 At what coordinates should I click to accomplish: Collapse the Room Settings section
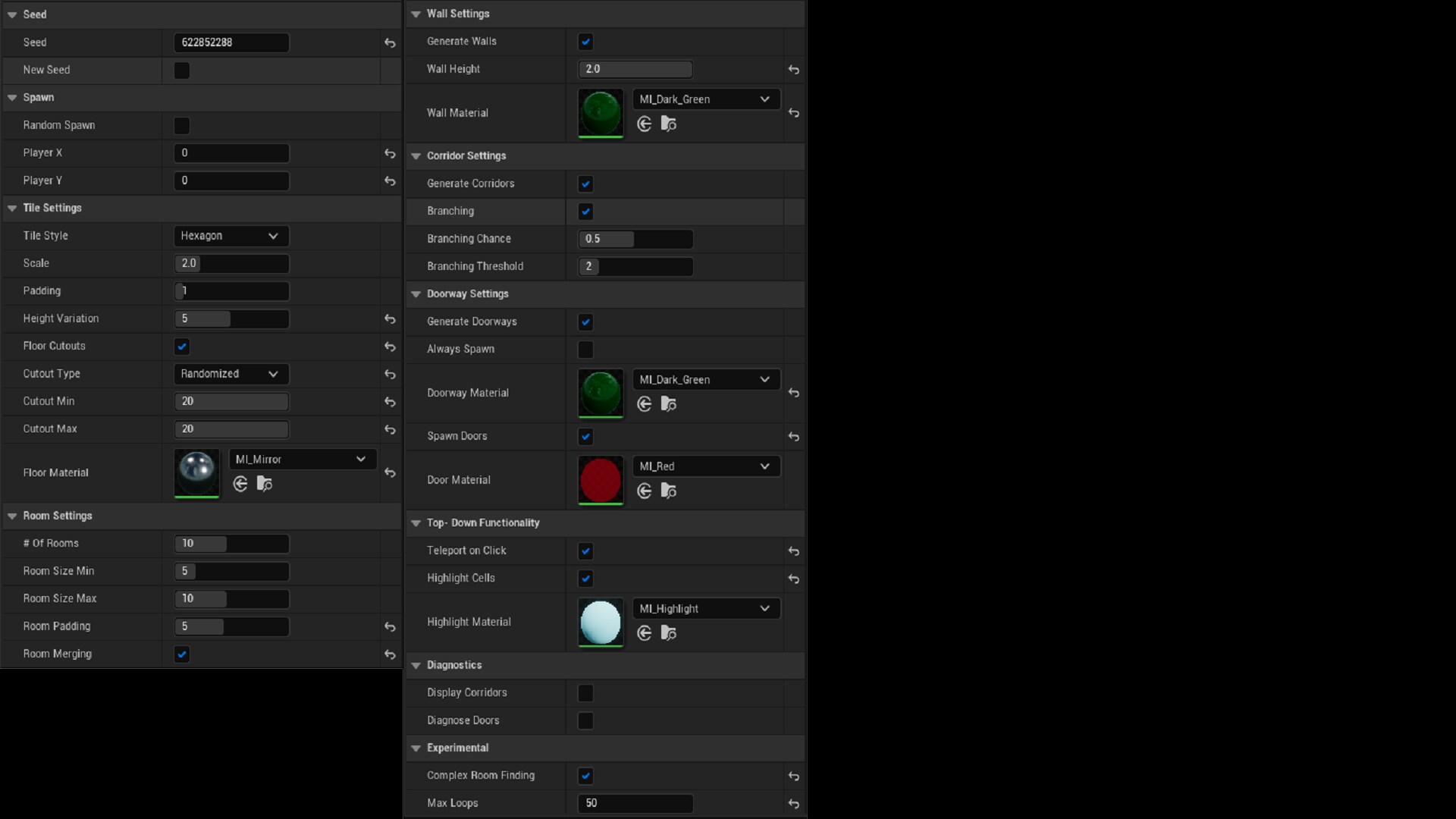[11, 516]
